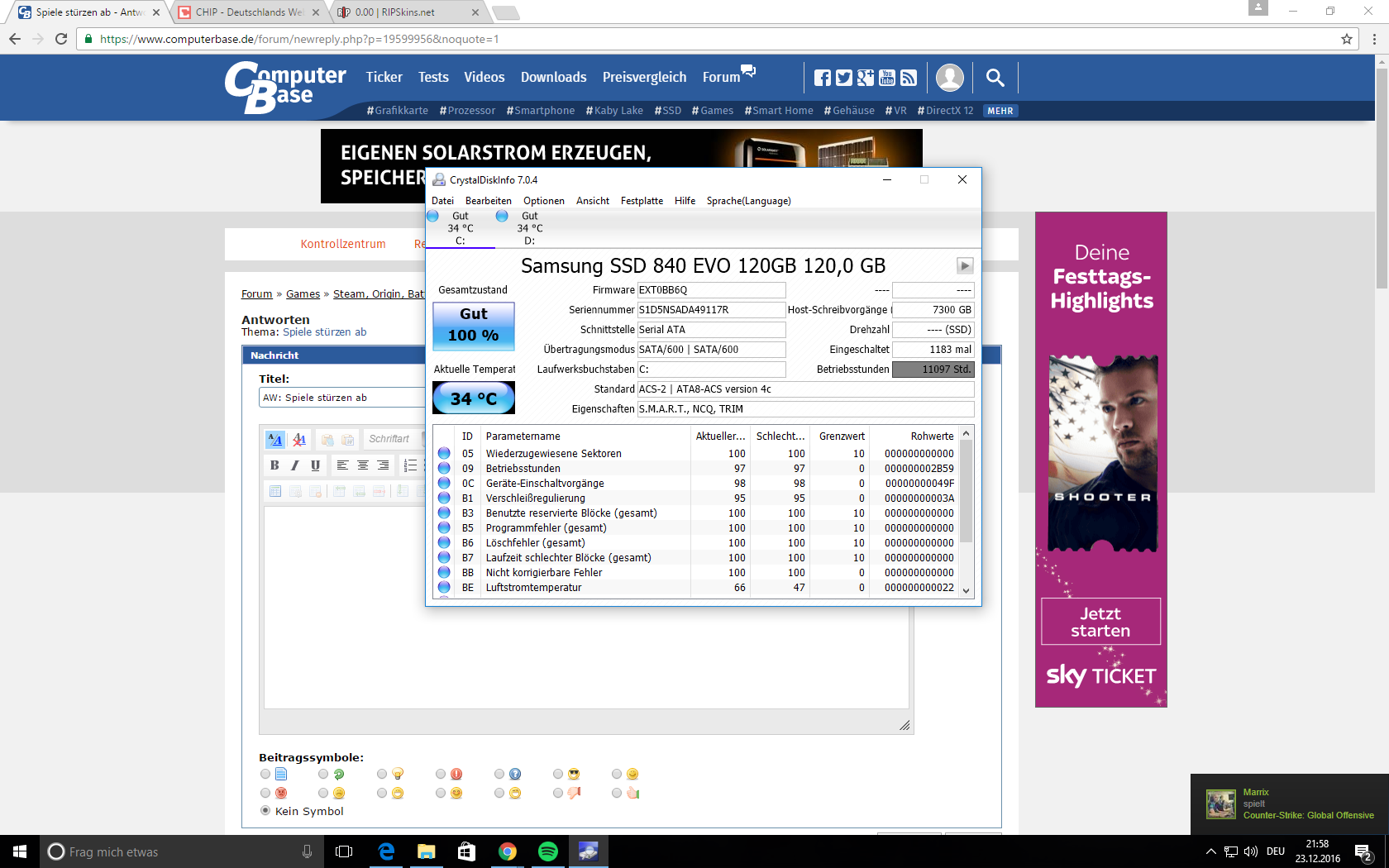Open ComputerBase Facebook page icon
1389x868 pixels.
pyautogui.click(x=823, y=78)
